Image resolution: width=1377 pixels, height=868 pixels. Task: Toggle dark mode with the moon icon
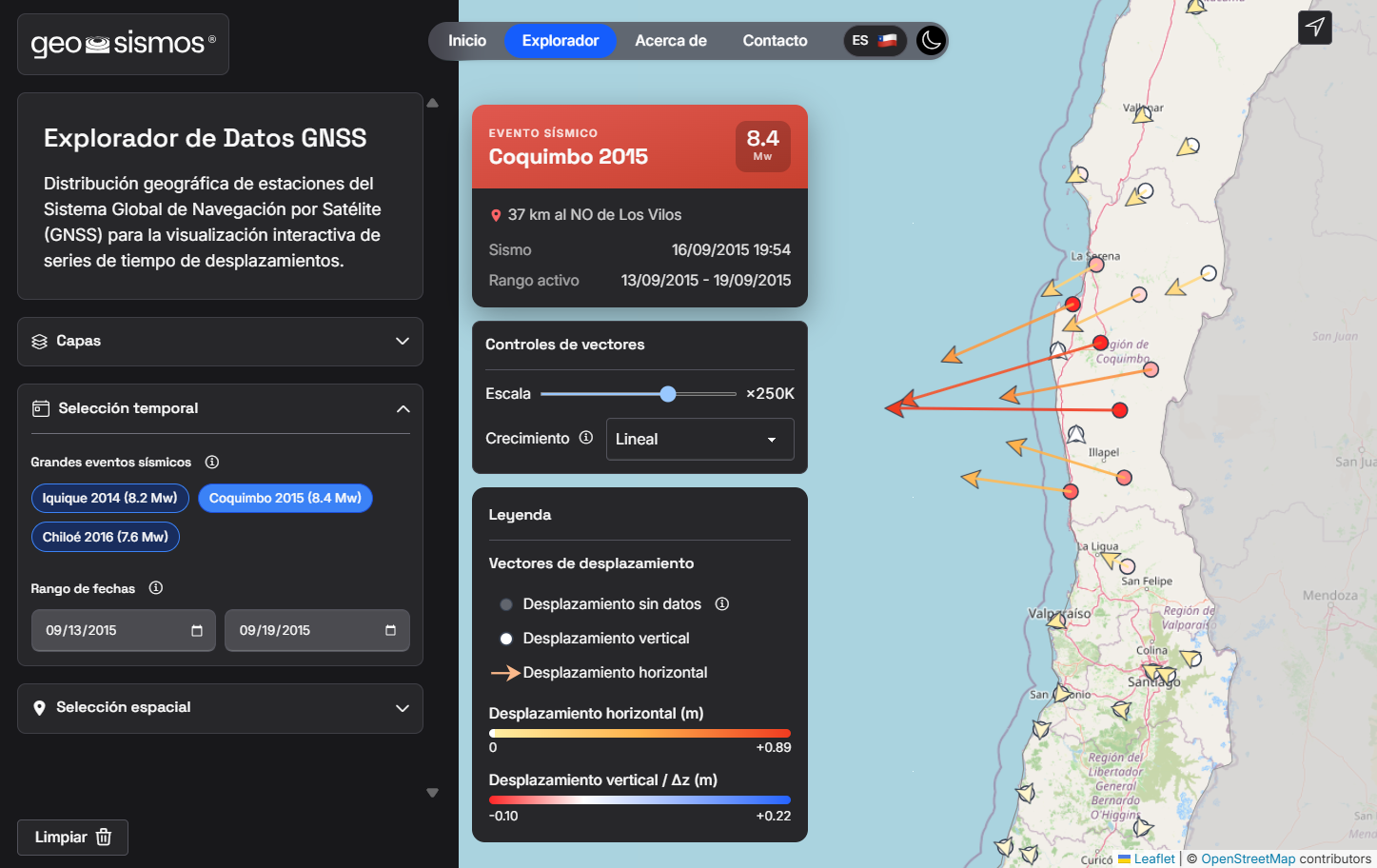pyautogui.click(x=931, y=41)
